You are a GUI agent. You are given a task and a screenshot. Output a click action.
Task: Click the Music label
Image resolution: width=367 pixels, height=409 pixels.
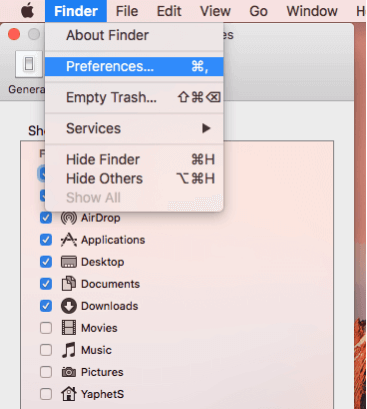(x=96, y=350)
